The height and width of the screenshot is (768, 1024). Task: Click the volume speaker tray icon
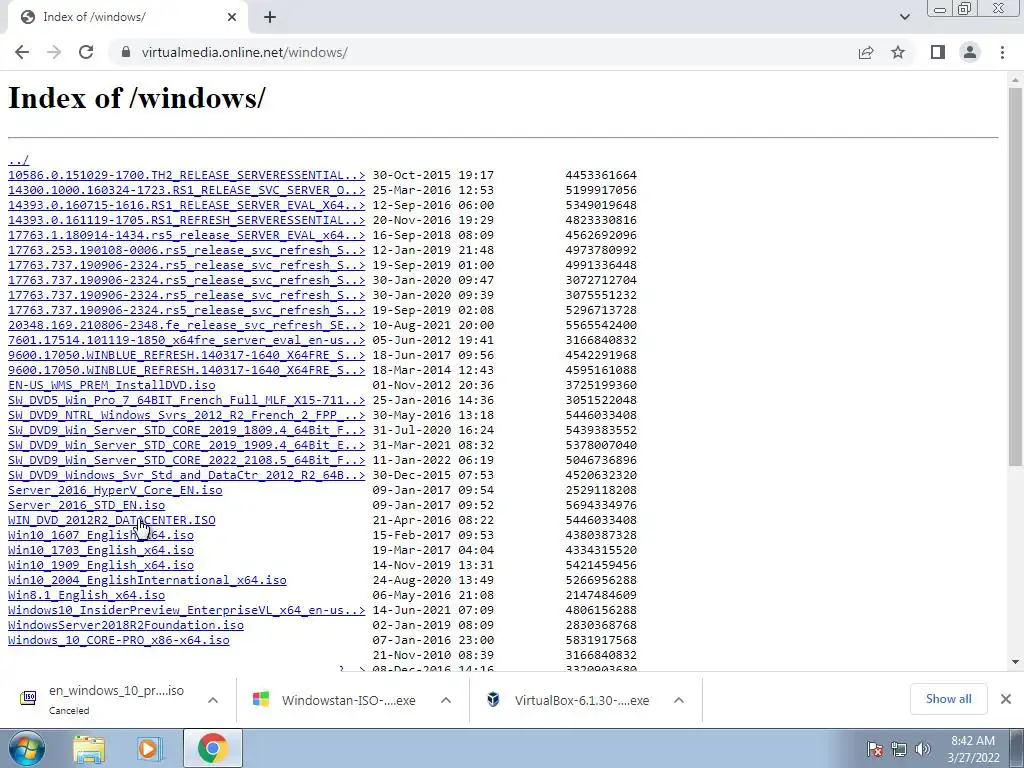click(x=923, y=748)
